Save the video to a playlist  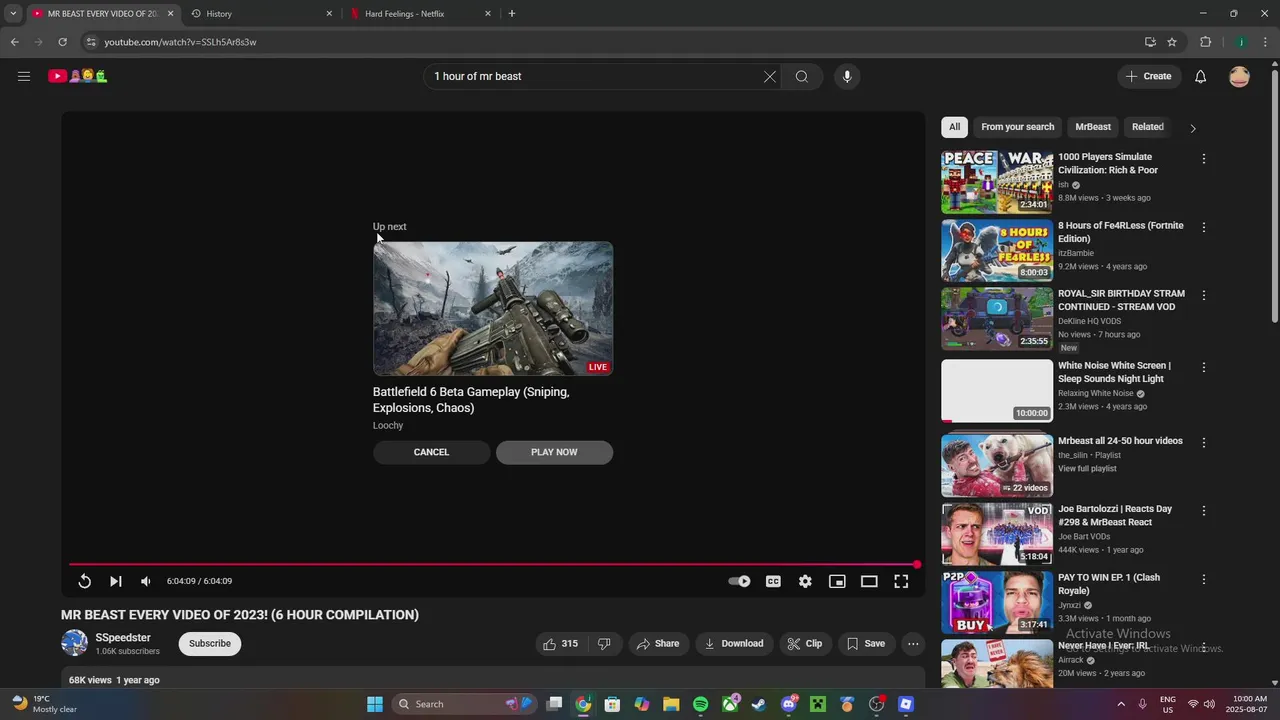[866, 644]
